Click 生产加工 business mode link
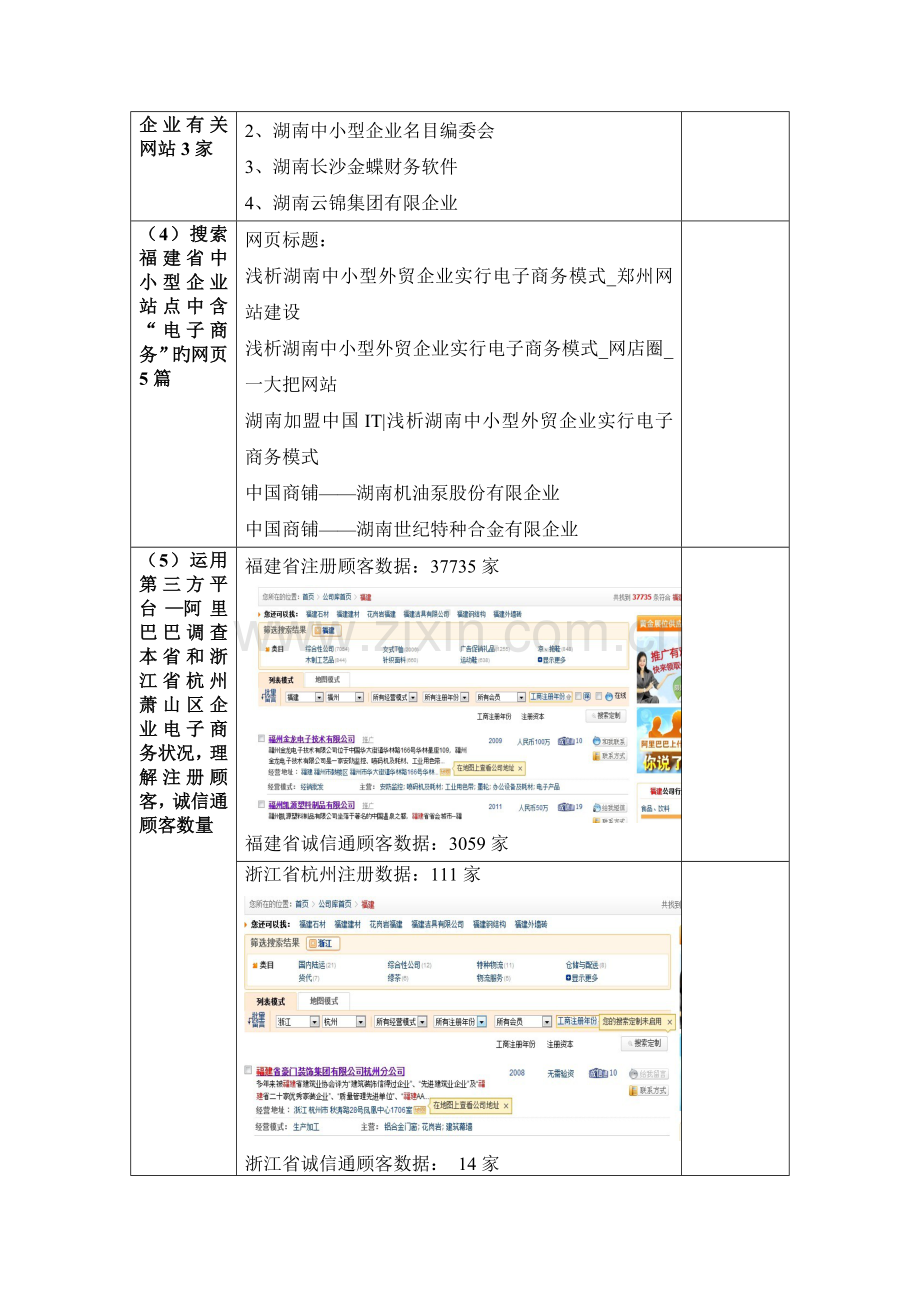Viewport: 920px width, 1302px height. tap(306, 1127)
